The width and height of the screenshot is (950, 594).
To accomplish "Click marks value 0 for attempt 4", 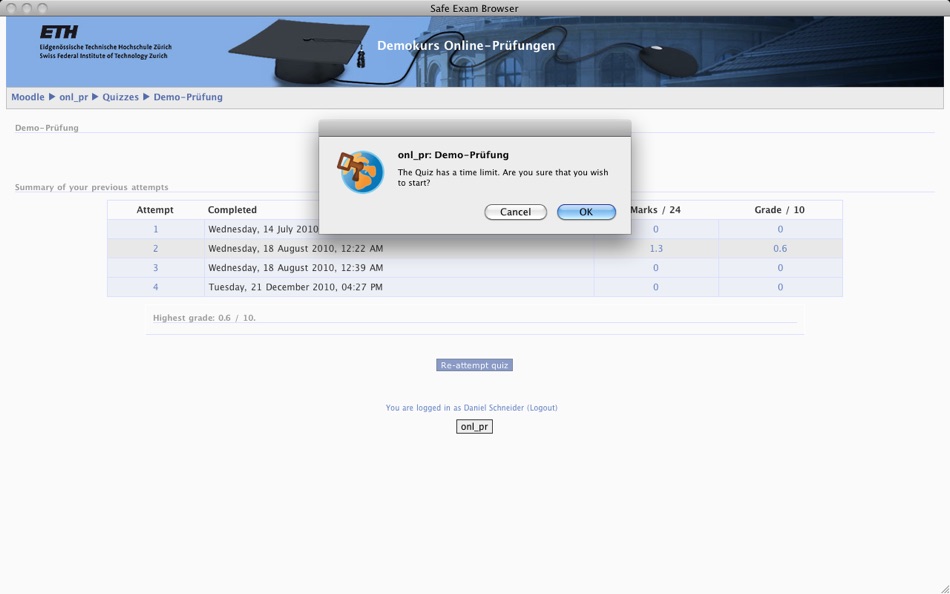I will coord(656,287).
